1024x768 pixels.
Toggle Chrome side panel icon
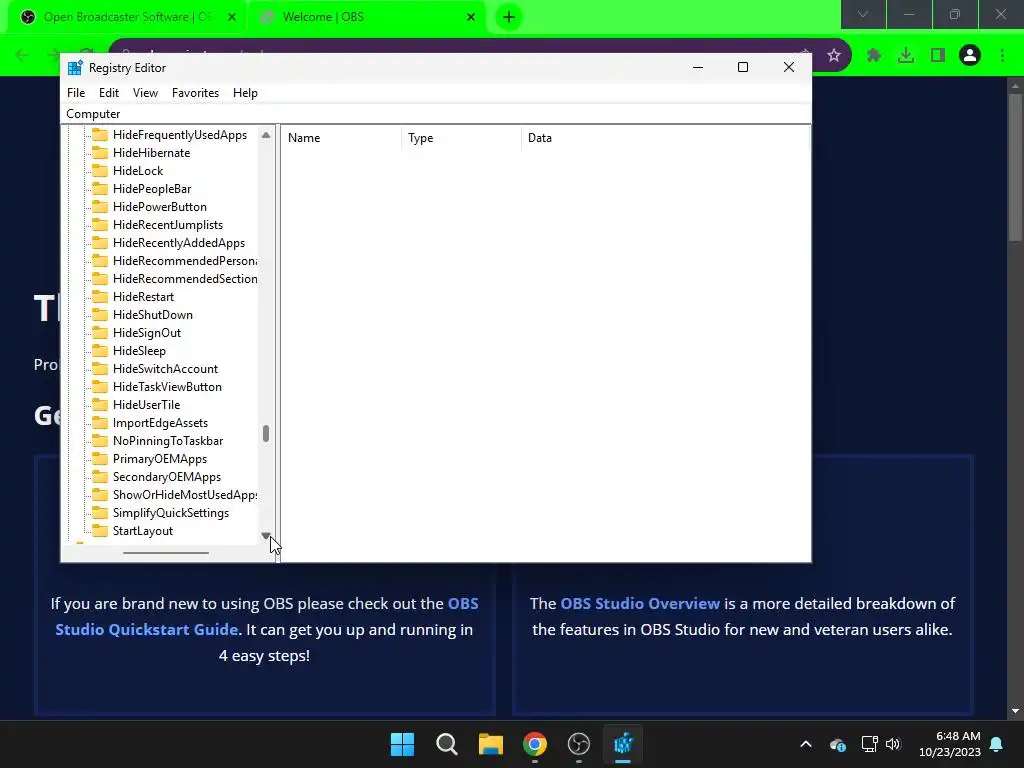pyautogui.click(x=938, y=56)
